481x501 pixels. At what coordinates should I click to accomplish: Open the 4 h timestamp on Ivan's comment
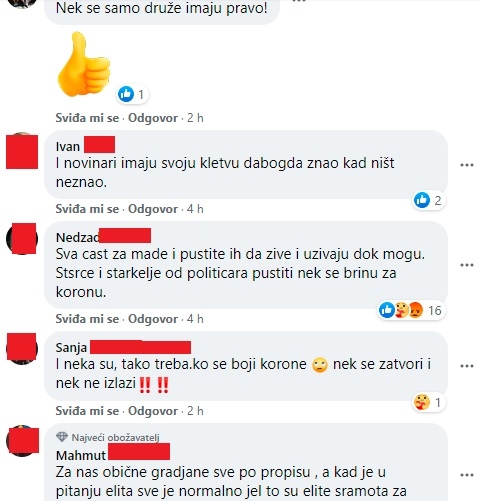point(195,209)
